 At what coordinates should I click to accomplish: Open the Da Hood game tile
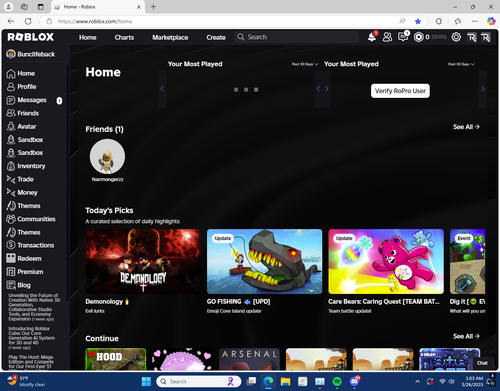point(116,359)
